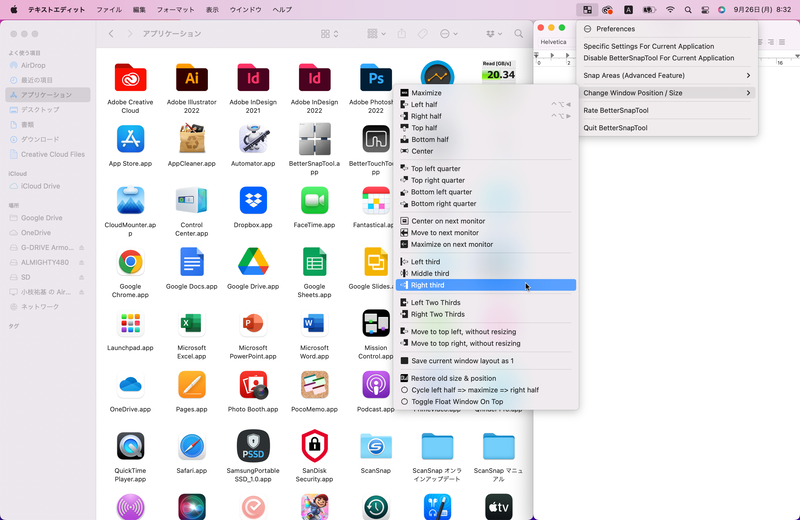Screen dimensions: 800x520
Task: Open Adobe InDesign 2021 icon
Action: pyautogui.click(x=253, y=78)
